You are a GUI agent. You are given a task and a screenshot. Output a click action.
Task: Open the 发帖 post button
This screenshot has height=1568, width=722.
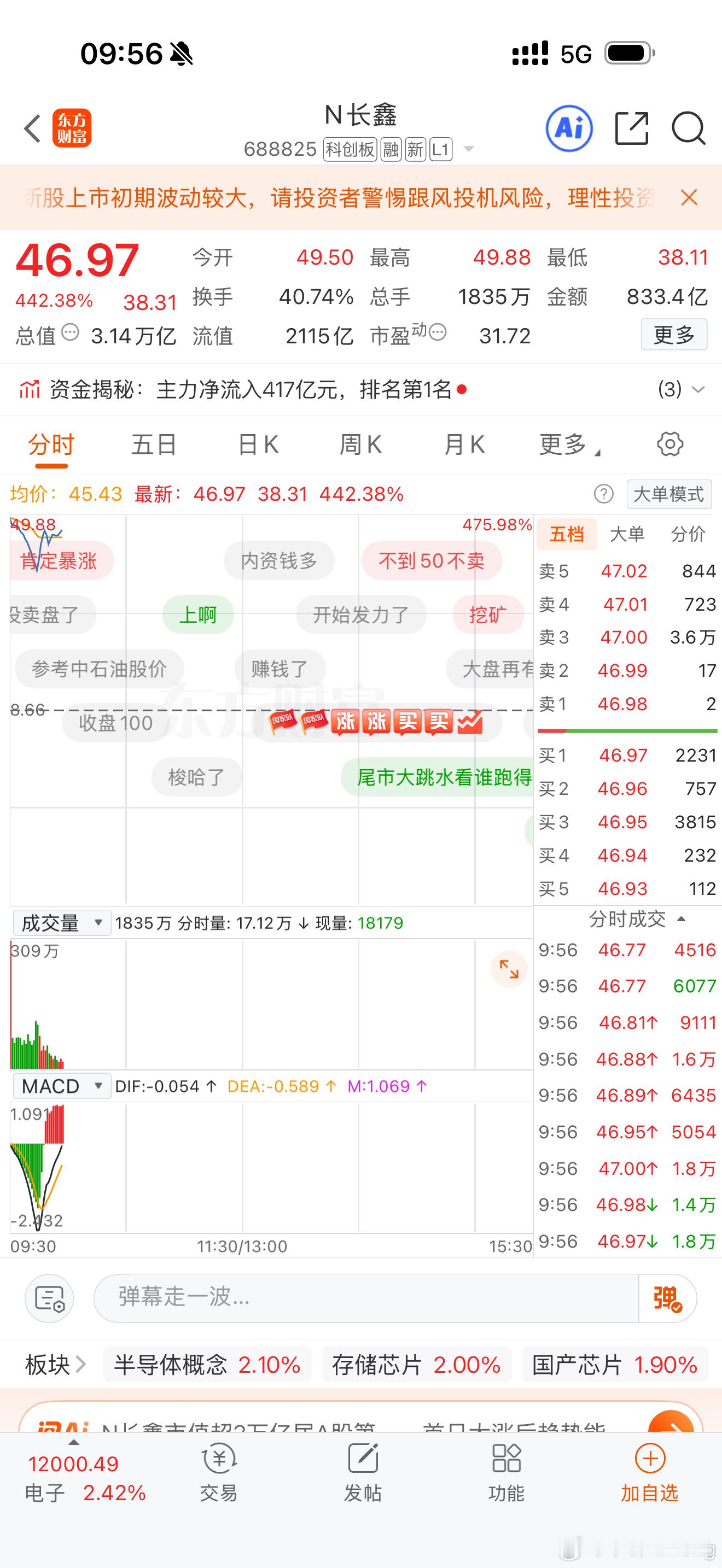coord(363,1473)
